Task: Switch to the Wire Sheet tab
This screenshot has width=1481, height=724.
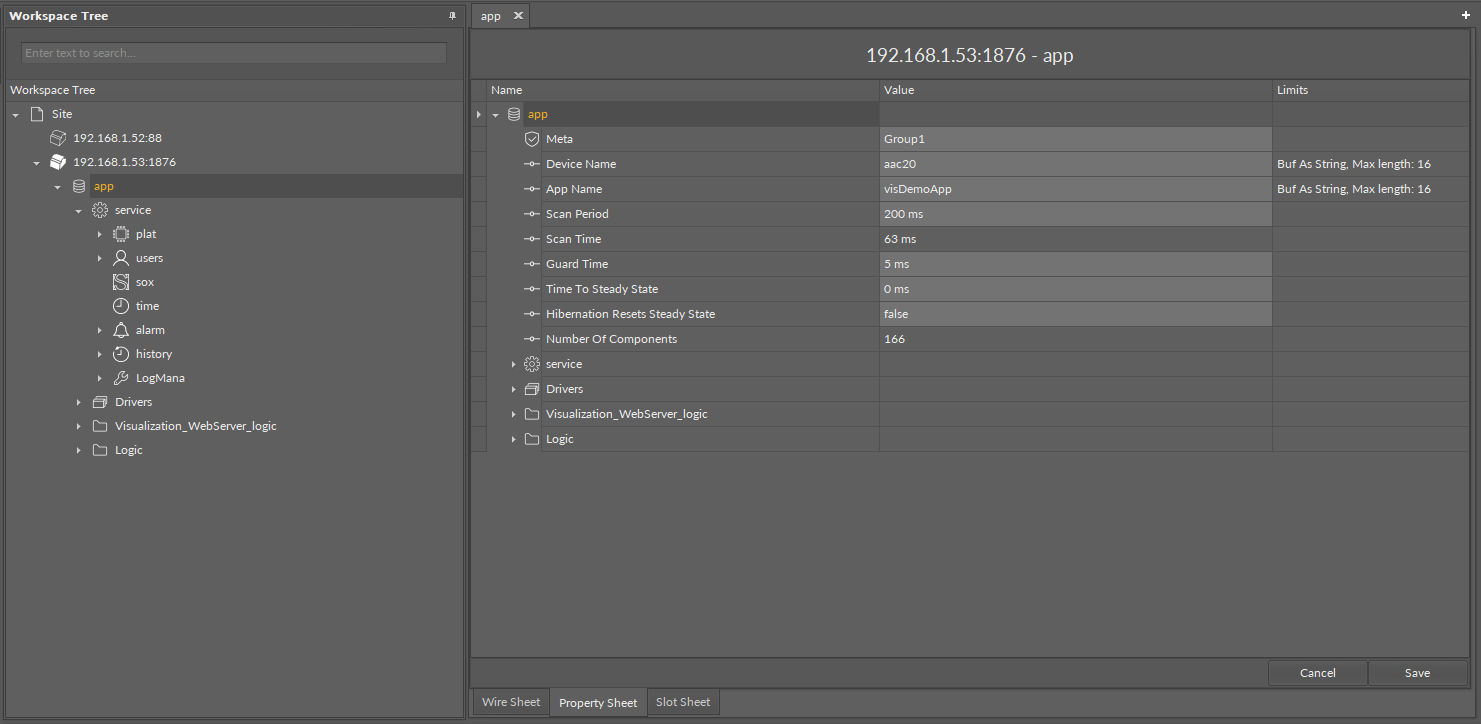Action: (x=511, y=702)
